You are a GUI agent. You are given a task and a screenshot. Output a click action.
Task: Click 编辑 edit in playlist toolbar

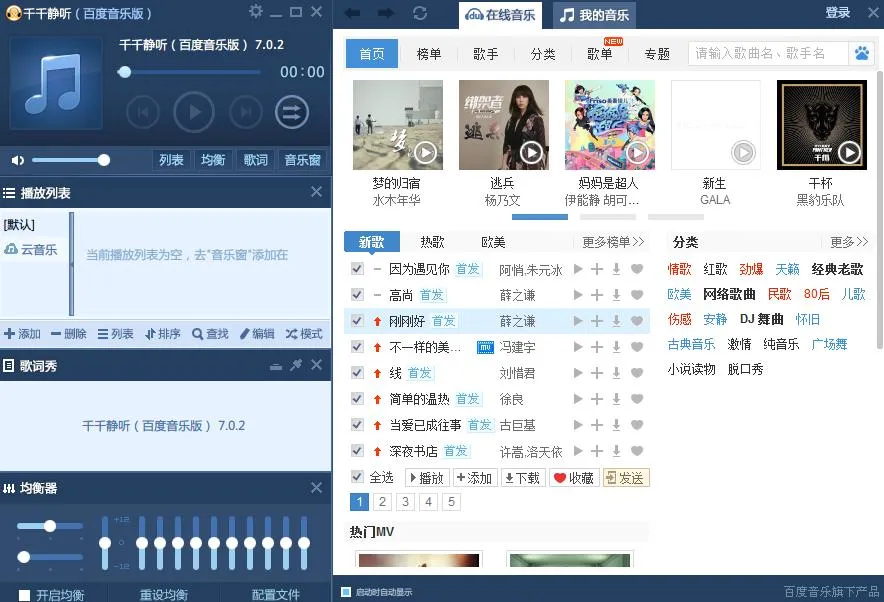pos(257,334)
